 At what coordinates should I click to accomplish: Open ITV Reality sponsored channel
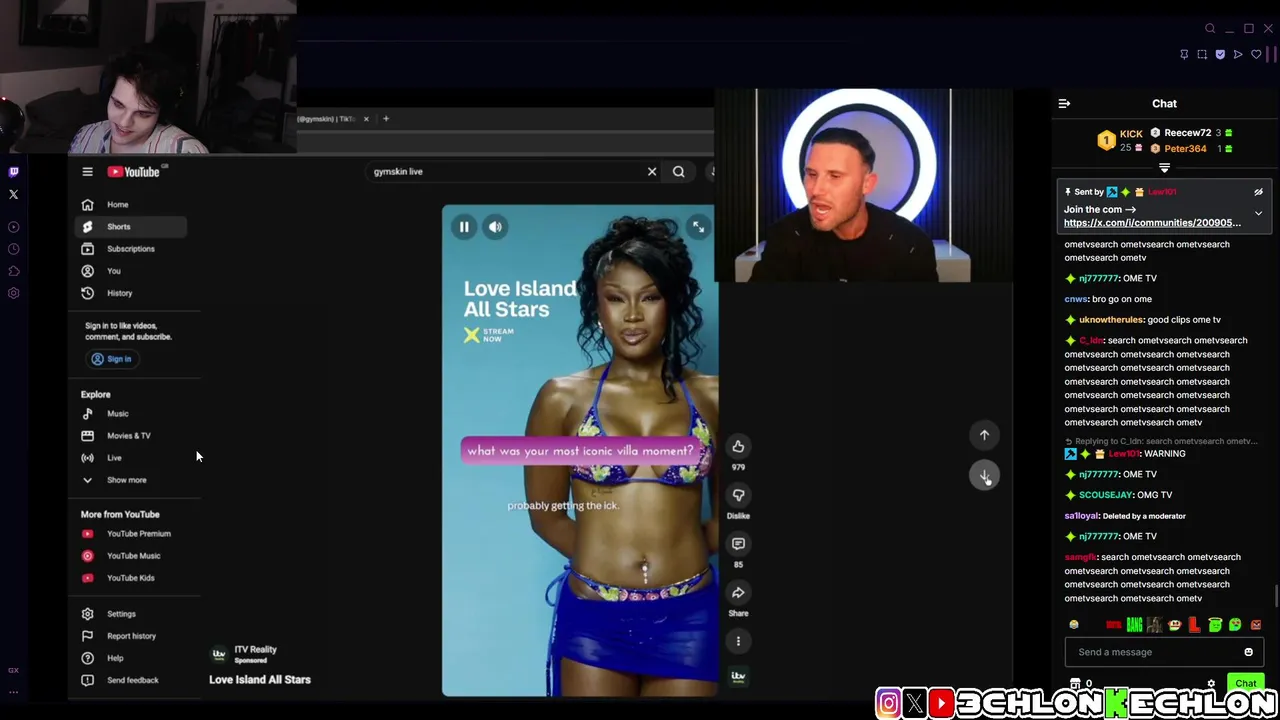coord(255,650)
